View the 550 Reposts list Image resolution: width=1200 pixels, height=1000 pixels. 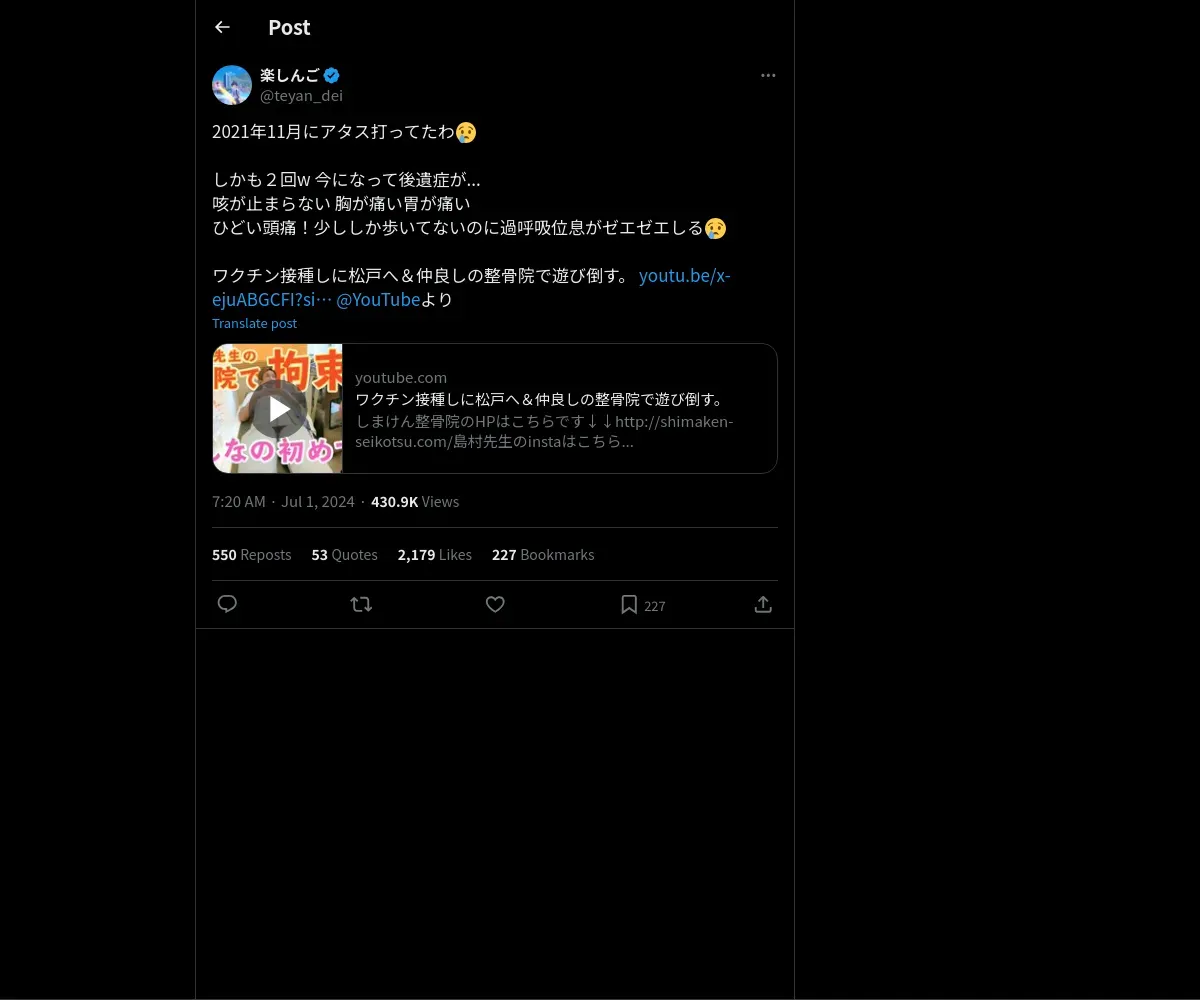252,554
